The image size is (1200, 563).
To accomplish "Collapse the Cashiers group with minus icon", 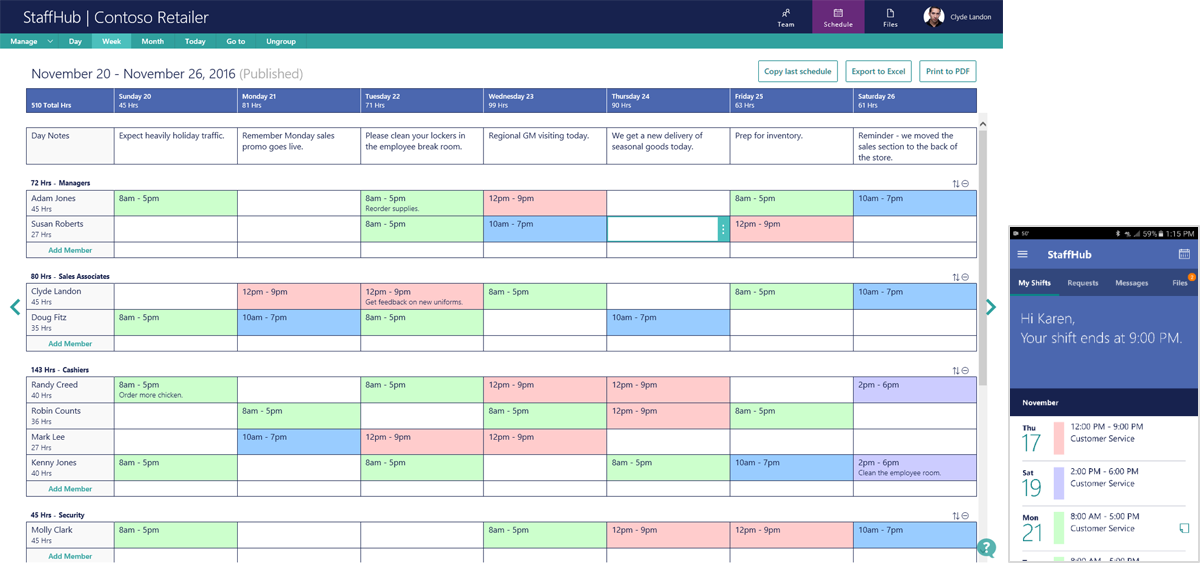I will pos(967,370).
